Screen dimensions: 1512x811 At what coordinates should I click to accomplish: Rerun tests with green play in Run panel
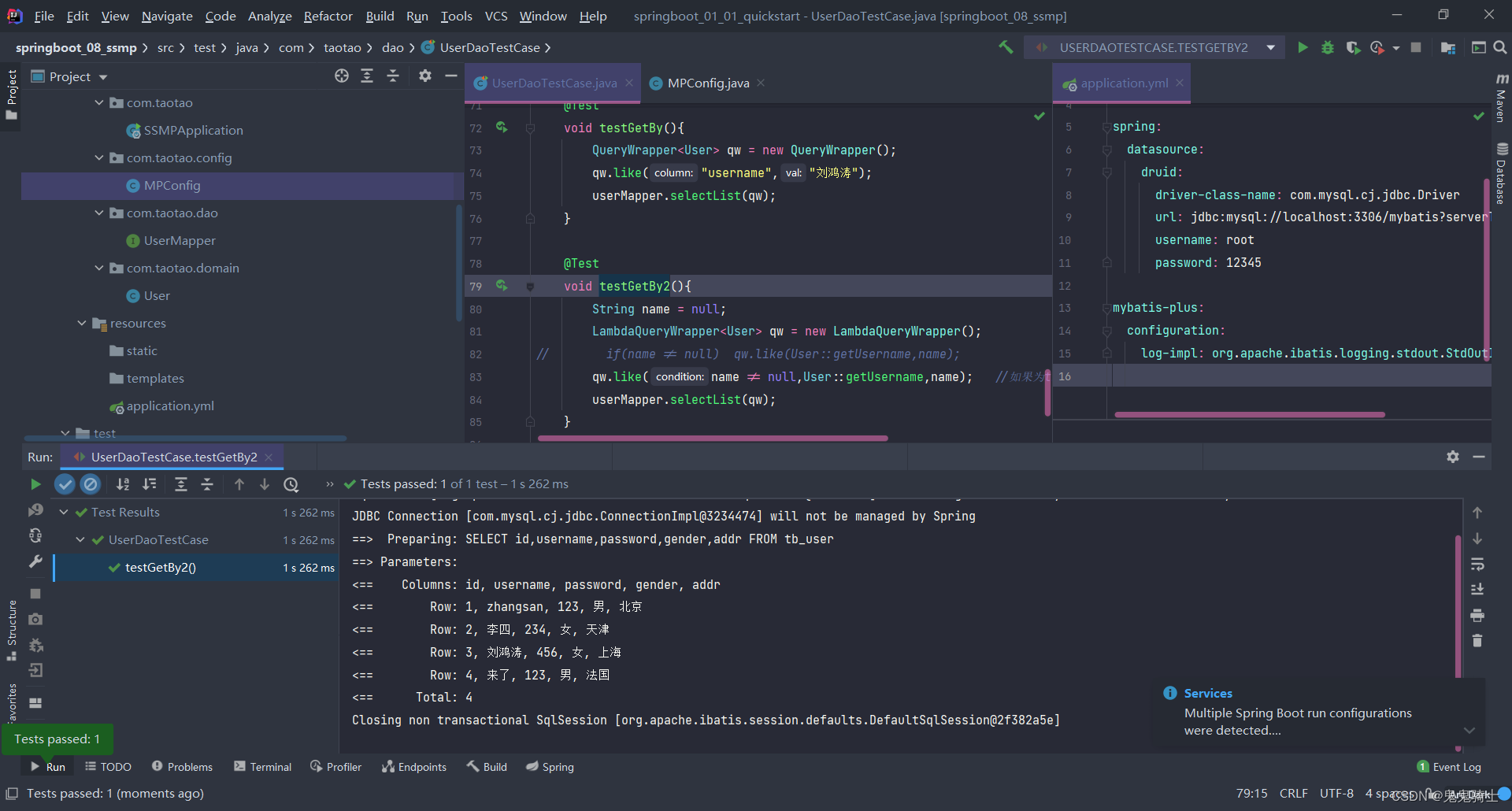click(35, 484)
